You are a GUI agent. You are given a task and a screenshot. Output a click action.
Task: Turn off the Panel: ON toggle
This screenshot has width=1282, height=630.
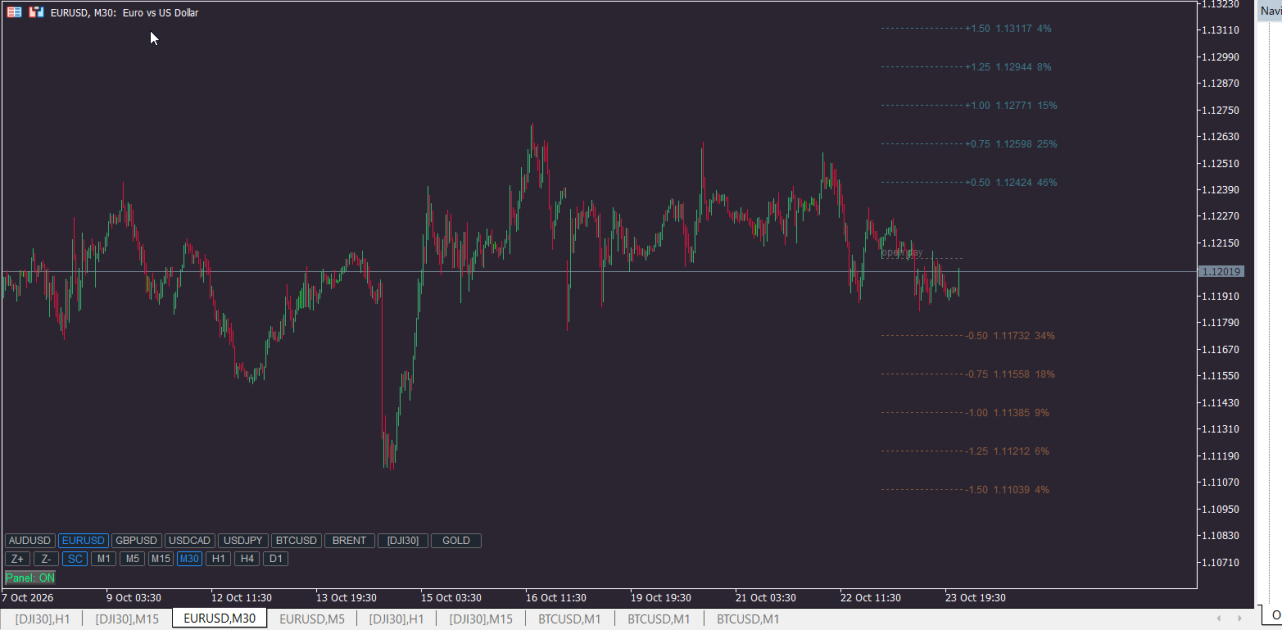click(x=30, y=578)
